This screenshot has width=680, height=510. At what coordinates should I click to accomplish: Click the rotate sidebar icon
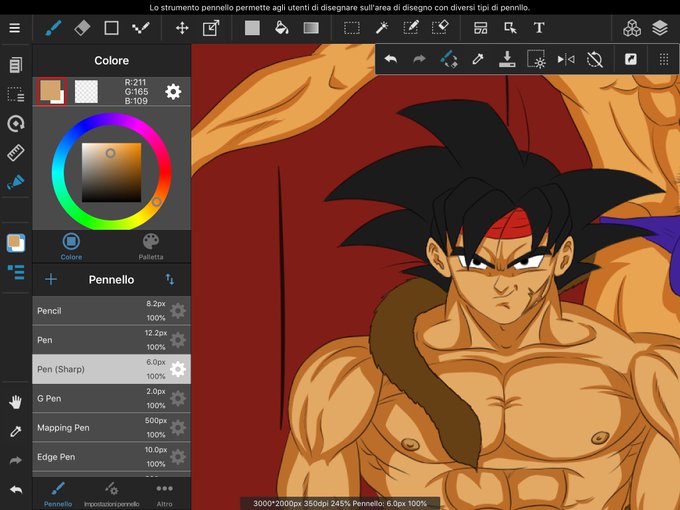tap(16, 124)
